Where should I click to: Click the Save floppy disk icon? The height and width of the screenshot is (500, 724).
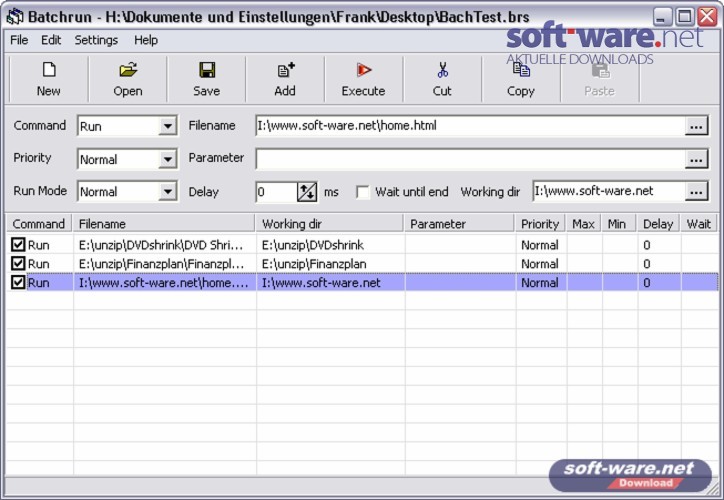(x=207, y=70)
